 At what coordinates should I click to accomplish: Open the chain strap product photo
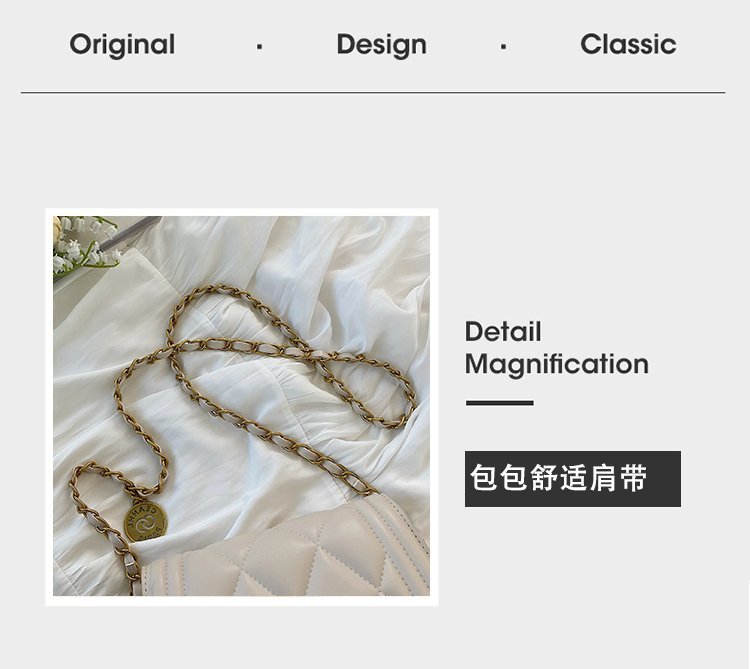point(242,406)
